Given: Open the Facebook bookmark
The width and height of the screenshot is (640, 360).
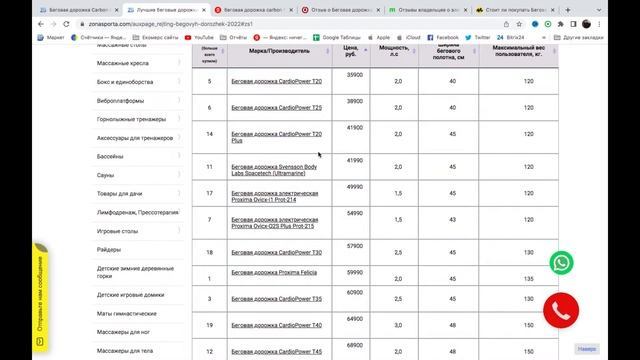Looking at the screenshot, I should point(443,38).
